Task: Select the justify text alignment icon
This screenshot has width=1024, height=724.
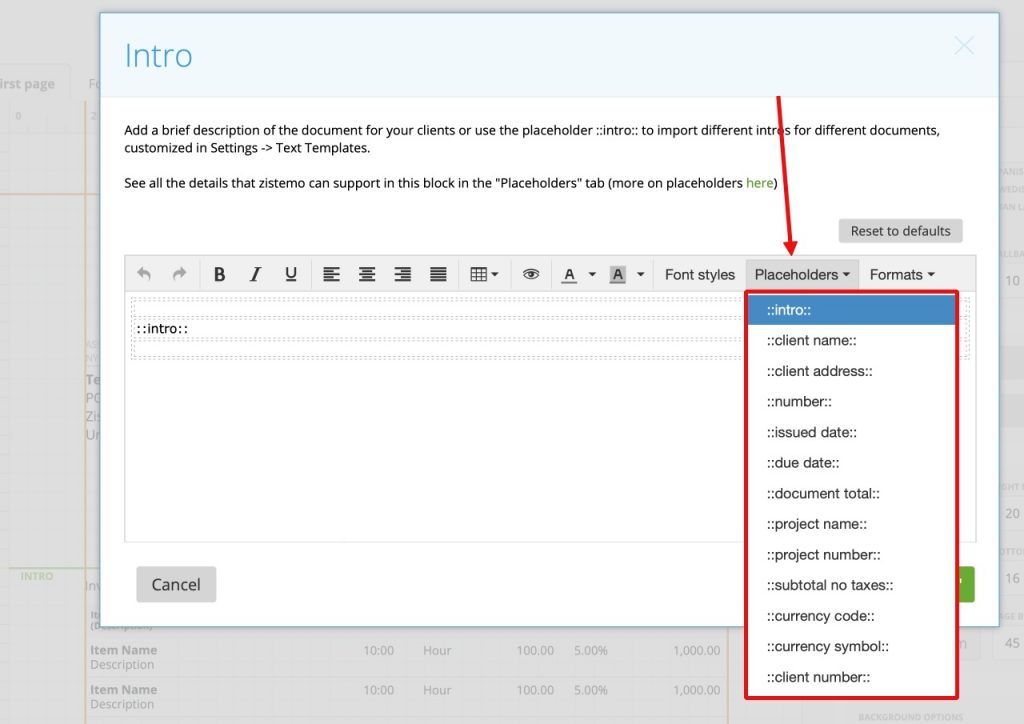Action: pos(437,274)
